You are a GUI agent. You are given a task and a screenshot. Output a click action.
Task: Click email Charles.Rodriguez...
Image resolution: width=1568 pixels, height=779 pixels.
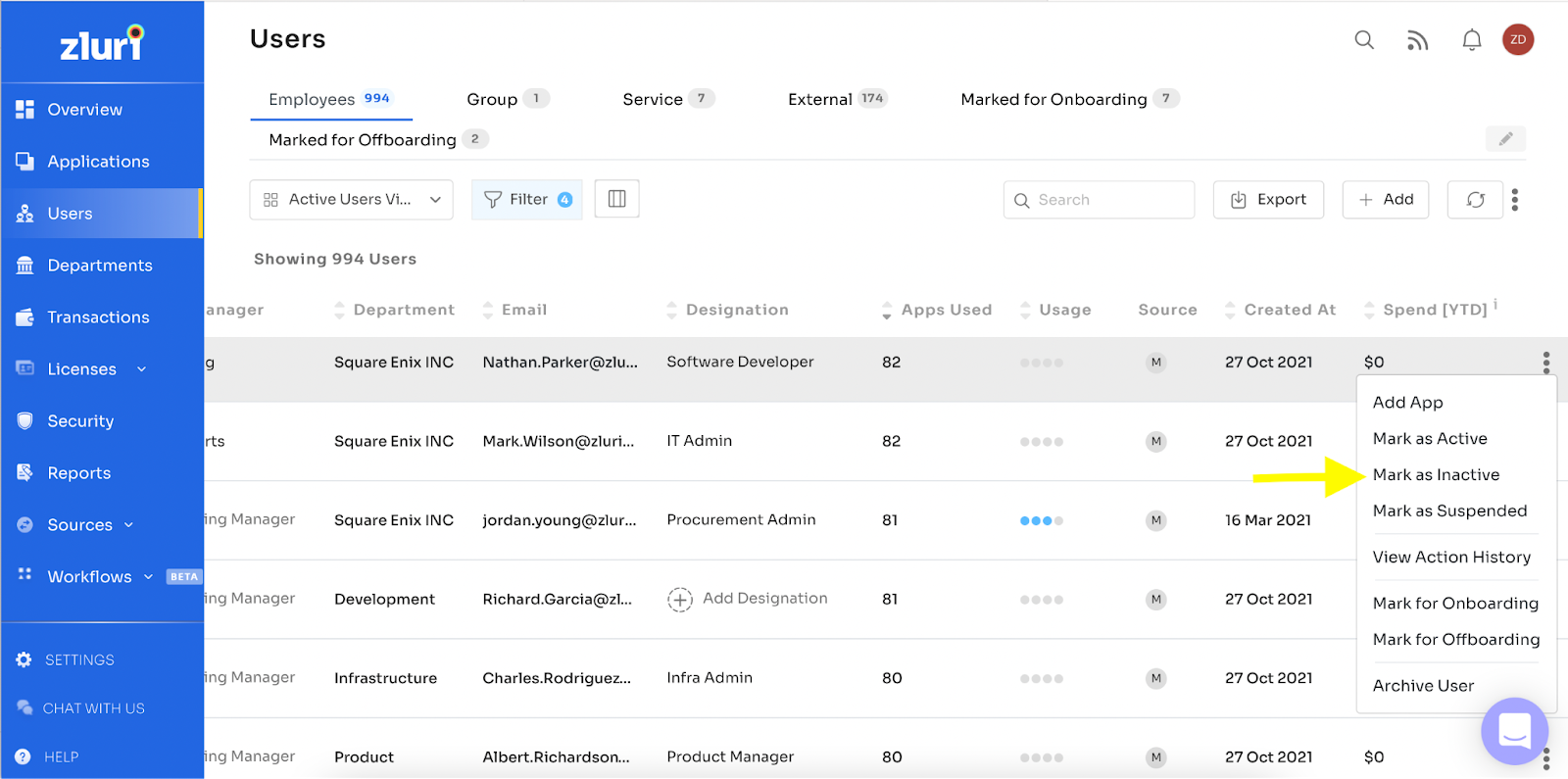pos(557,678)
